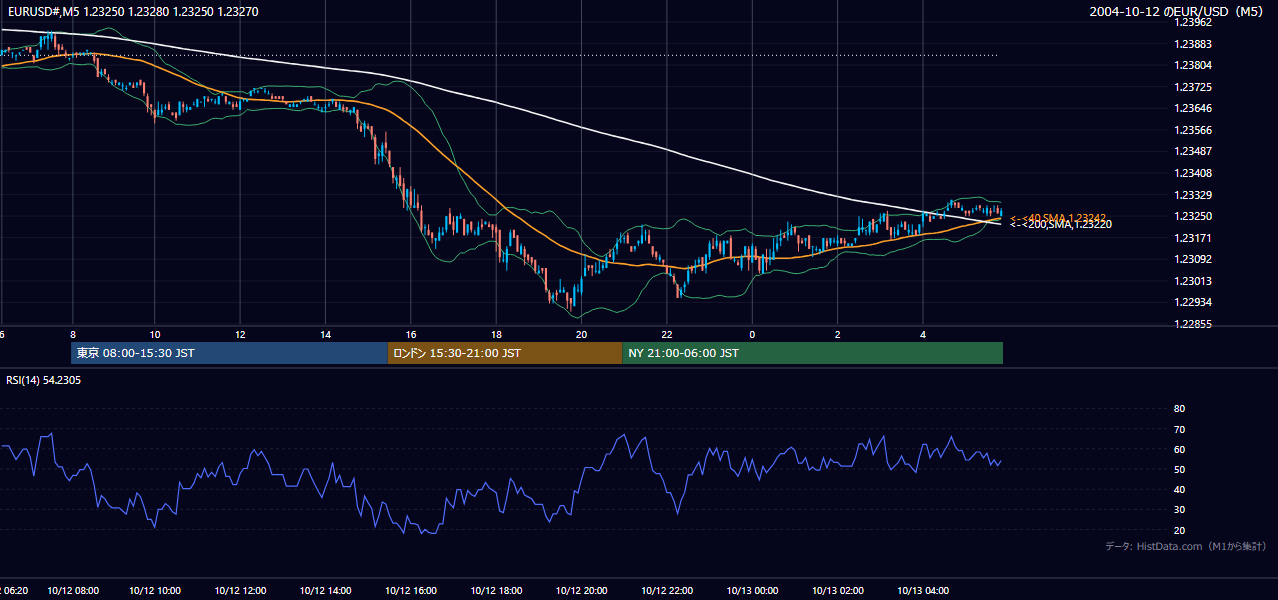
Task: Click RSI scale level 50
Action: click(1179, 469)
